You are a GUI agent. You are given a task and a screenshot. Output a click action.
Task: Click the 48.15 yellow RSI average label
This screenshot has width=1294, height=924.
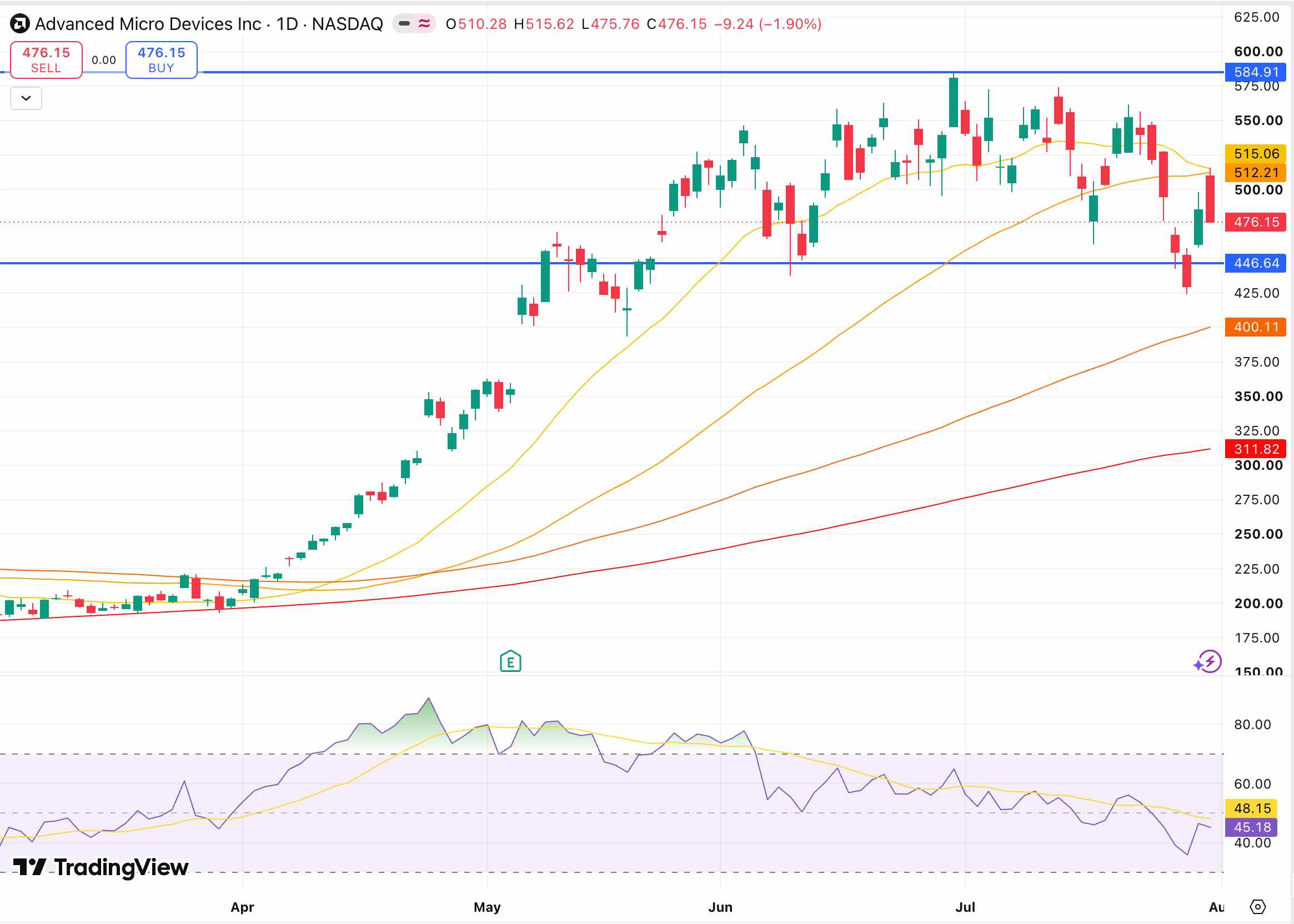point(1252,808)
